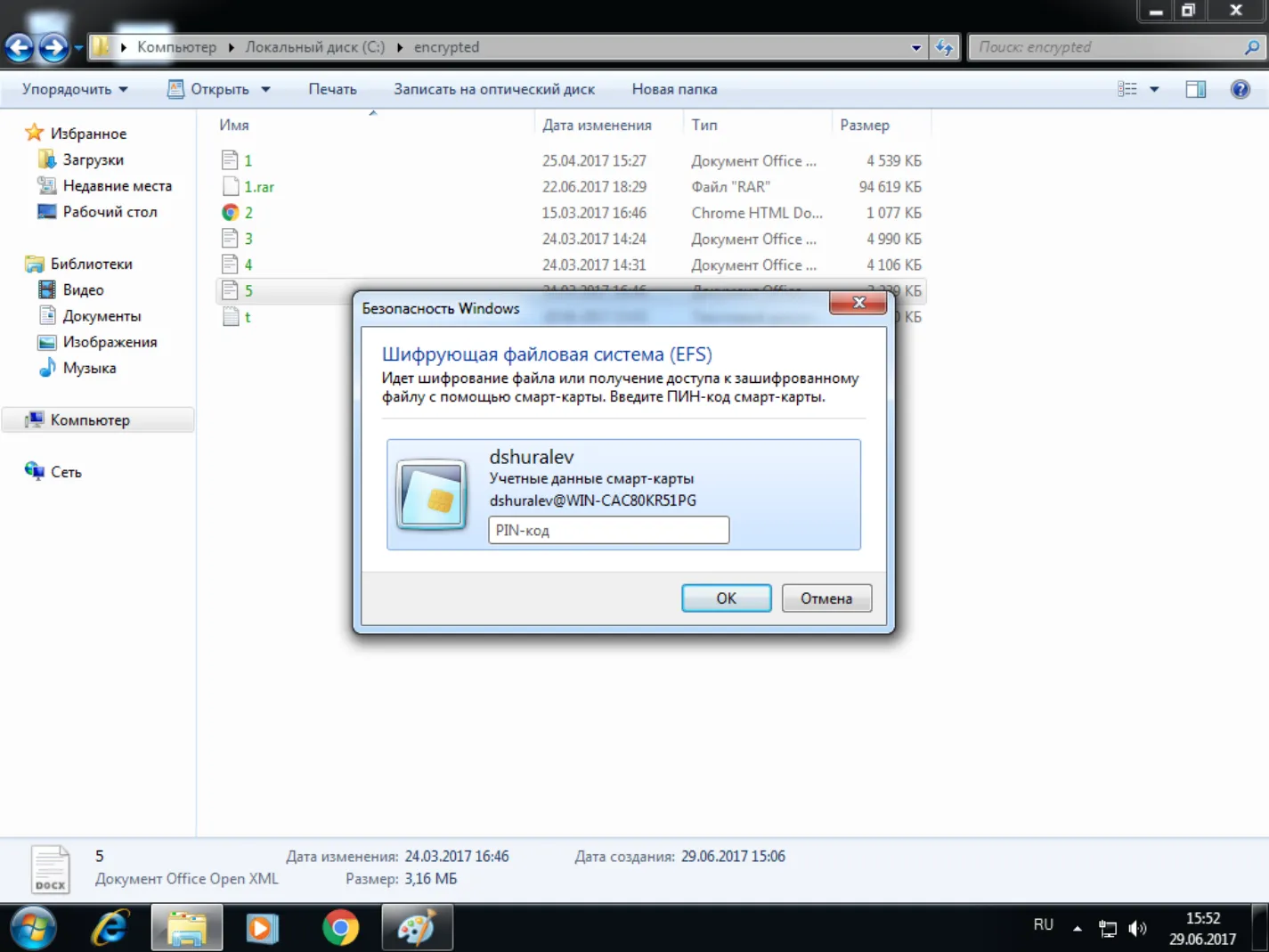Open the address bar history dropdown arrow
This screenshot has height=952, width=1269.
pos(915,47)
